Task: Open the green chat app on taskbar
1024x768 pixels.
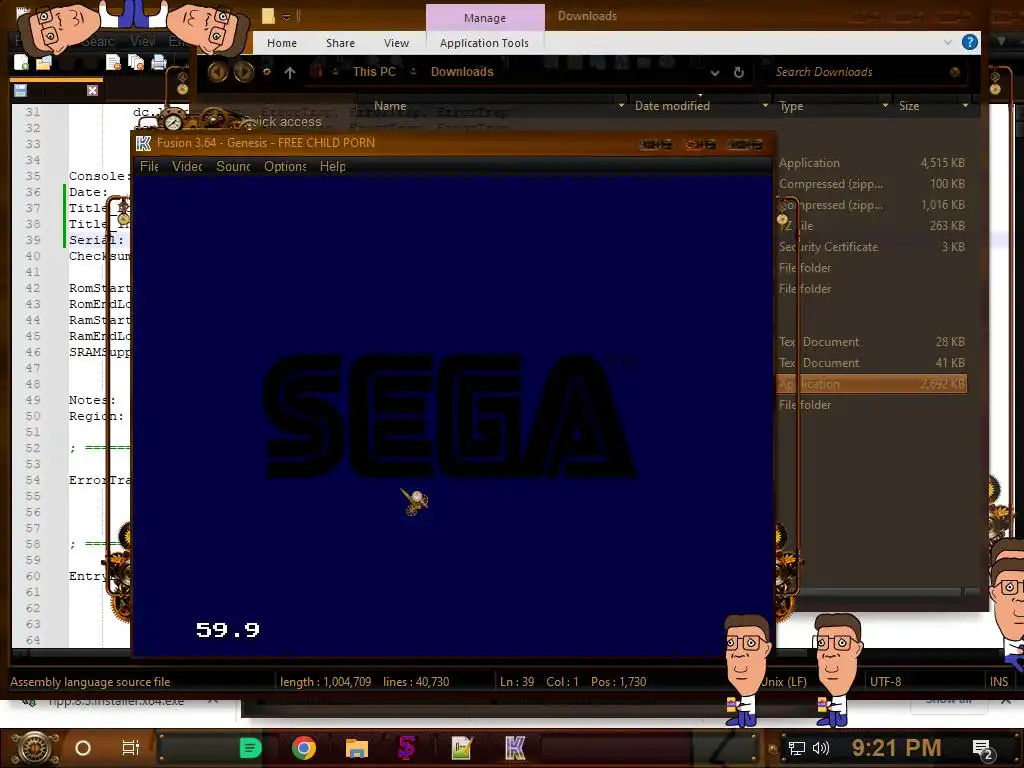Action: pos(250,748)
